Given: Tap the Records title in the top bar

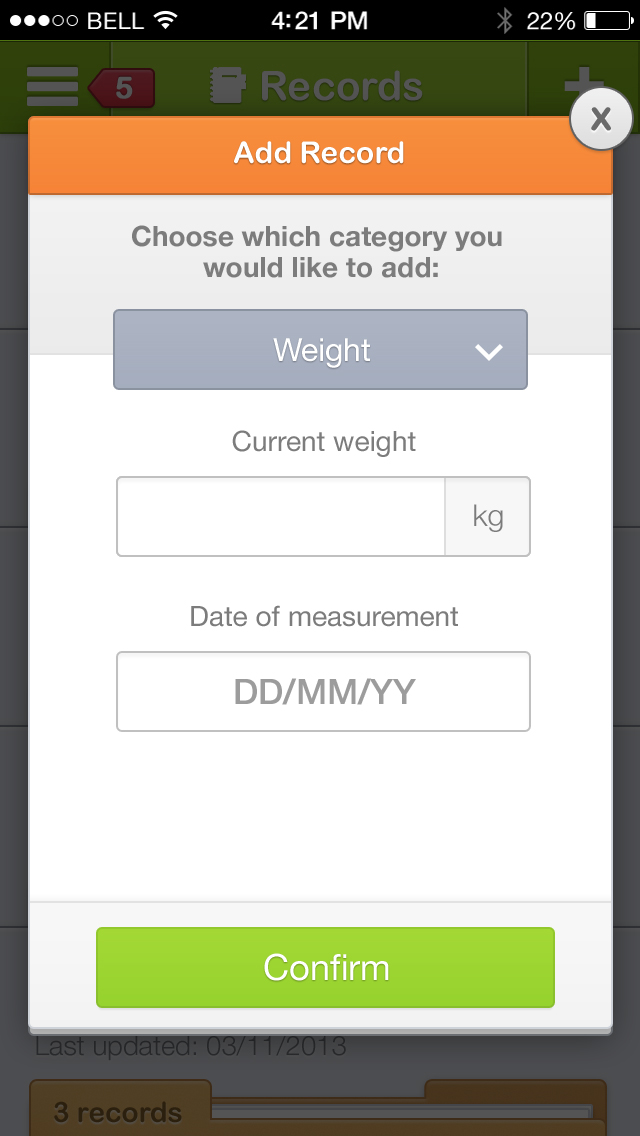Looking at the screenshot, I should click(x=341, y=87).
